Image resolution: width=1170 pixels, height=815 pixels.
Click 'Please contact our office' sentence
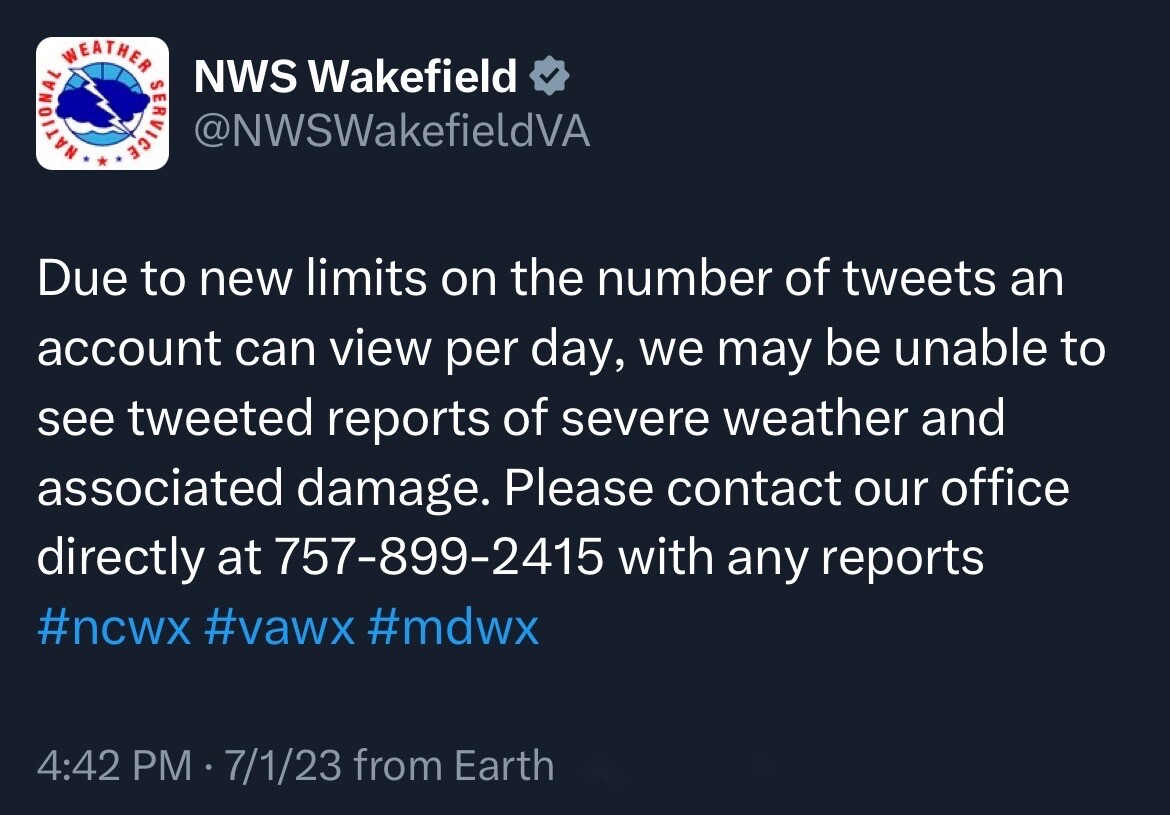point(786,487)
